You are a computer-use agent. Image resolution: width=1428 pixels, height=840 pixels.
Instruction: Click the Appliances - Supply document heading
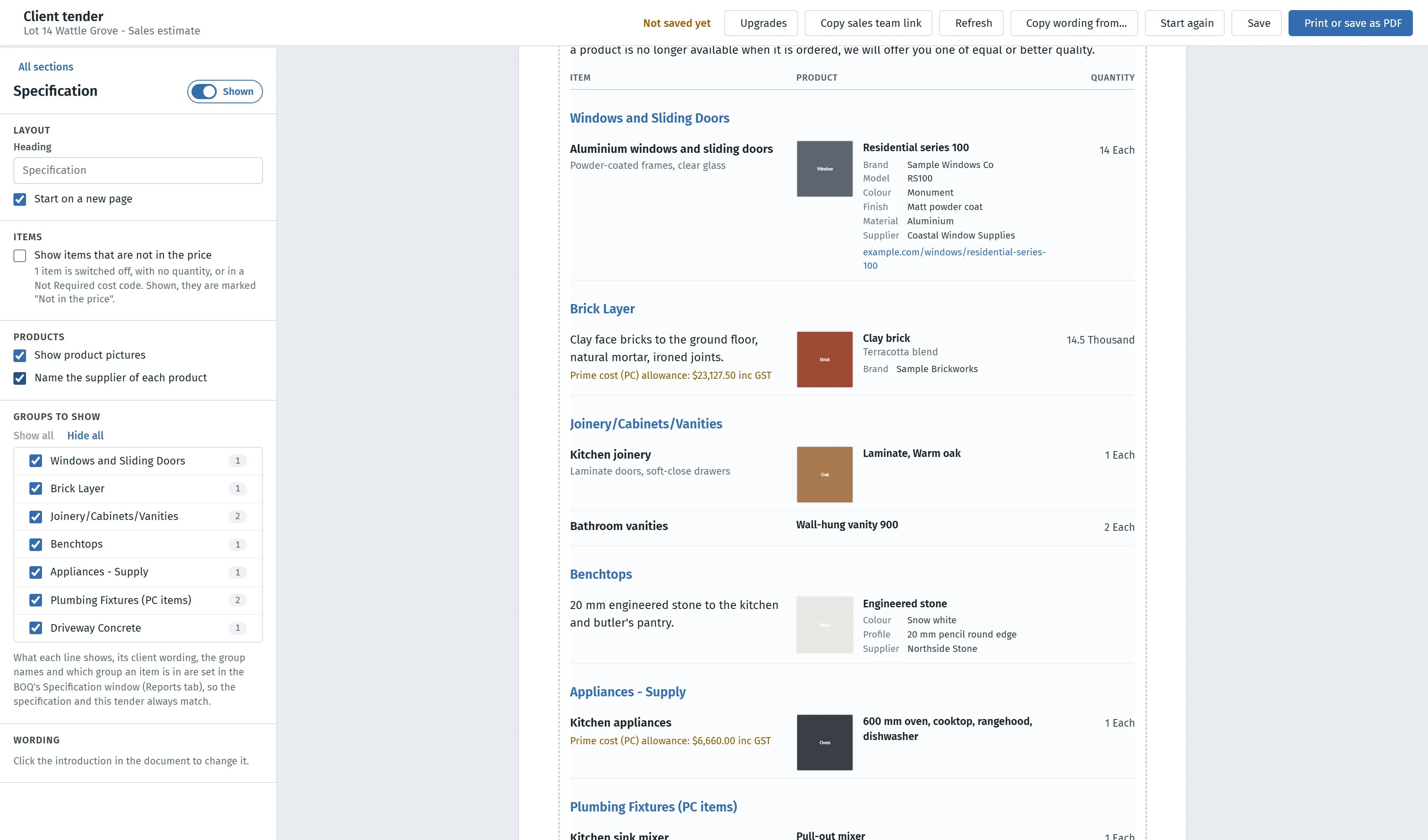(x=627, y=692)
